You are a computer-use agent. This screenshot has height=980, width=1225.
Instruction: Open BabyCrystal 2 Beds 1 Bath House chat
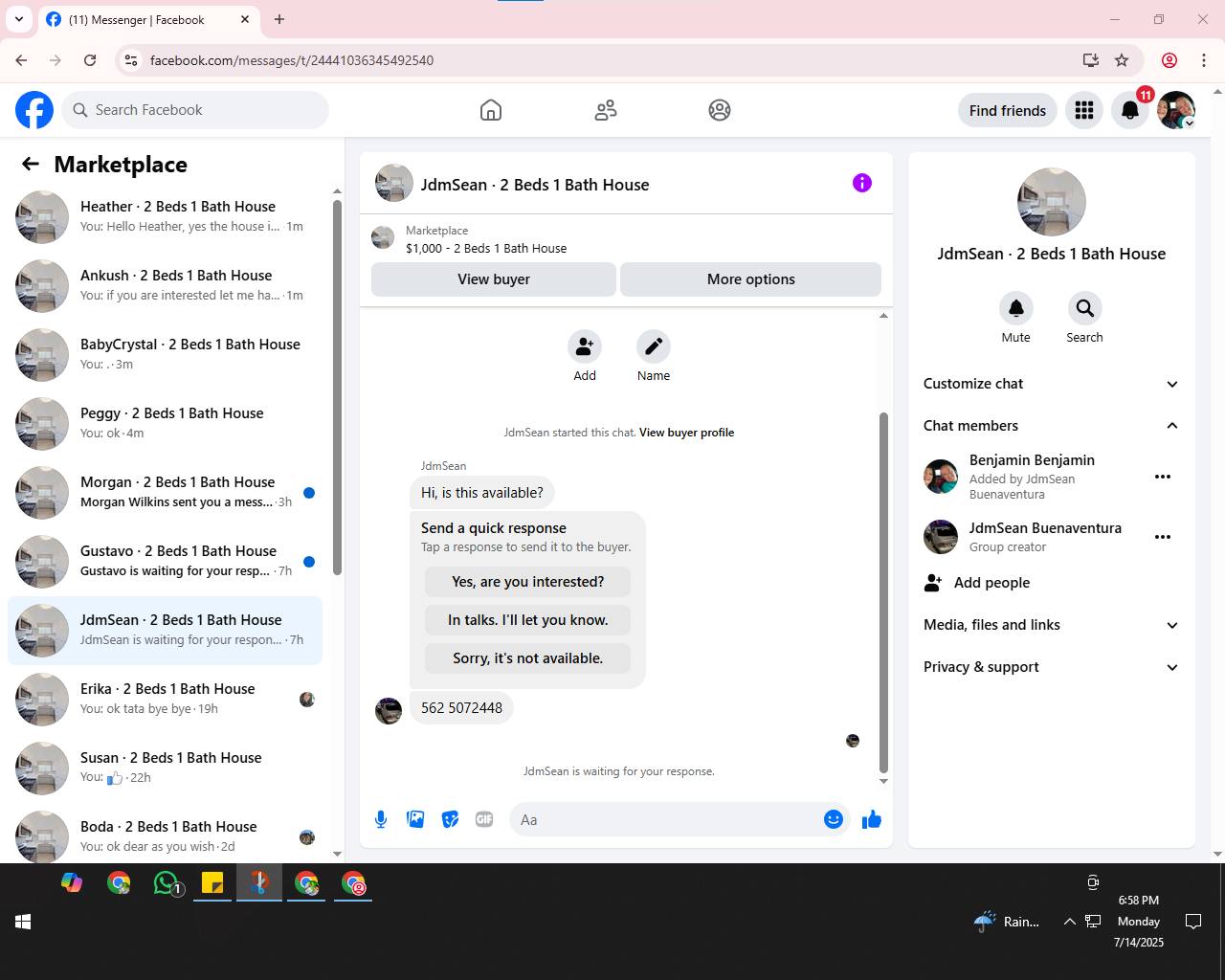(x=165, y=355)
